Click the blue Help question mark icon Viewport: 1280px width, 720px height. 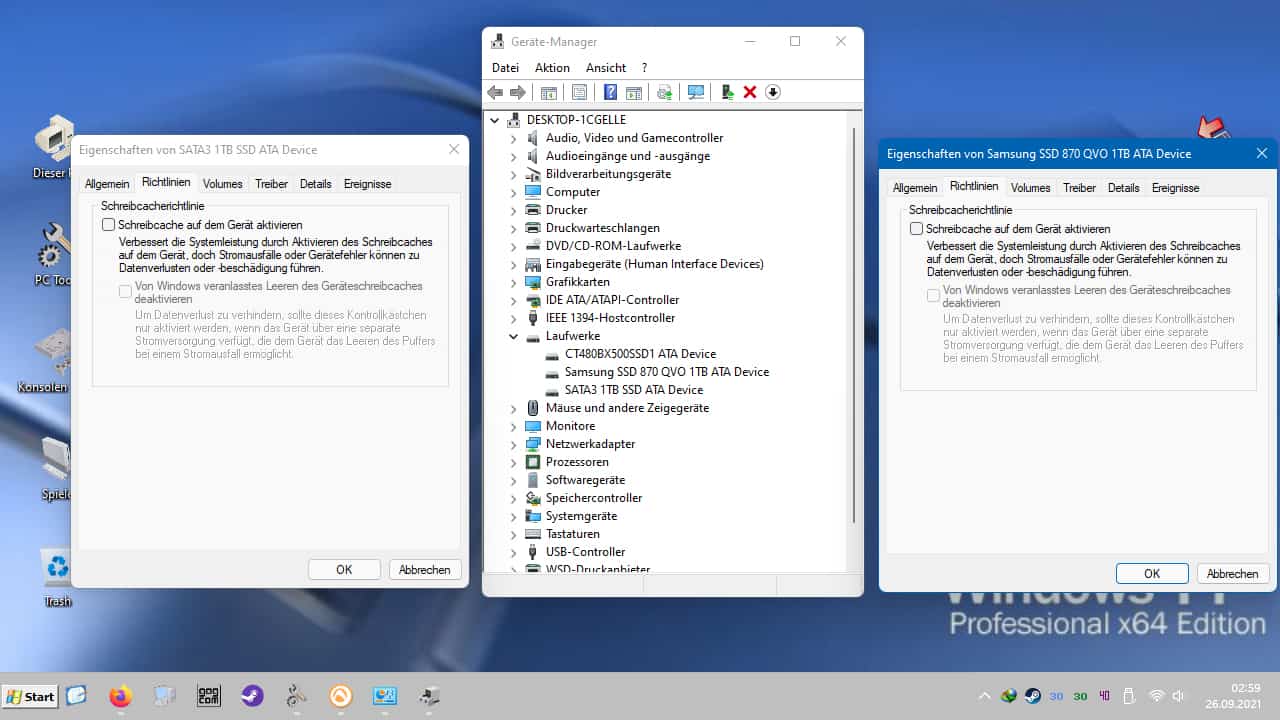pos(610,92)
